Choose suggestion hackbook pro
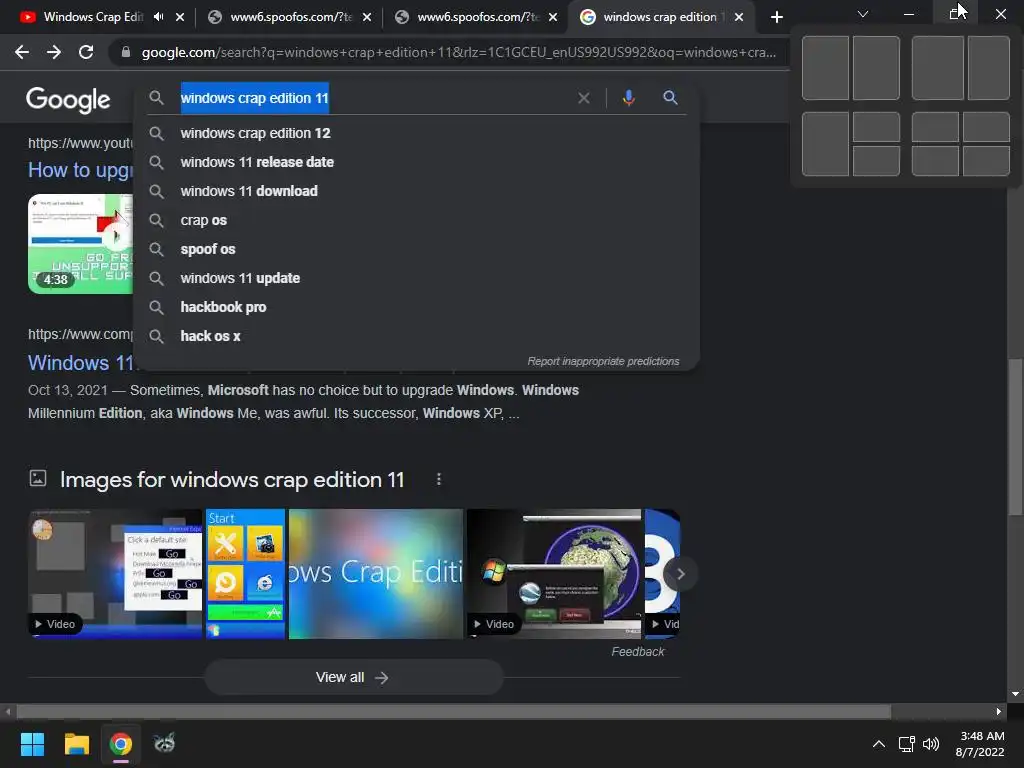The width and height of the screenshot is (1024, 768). click(416, 307)
